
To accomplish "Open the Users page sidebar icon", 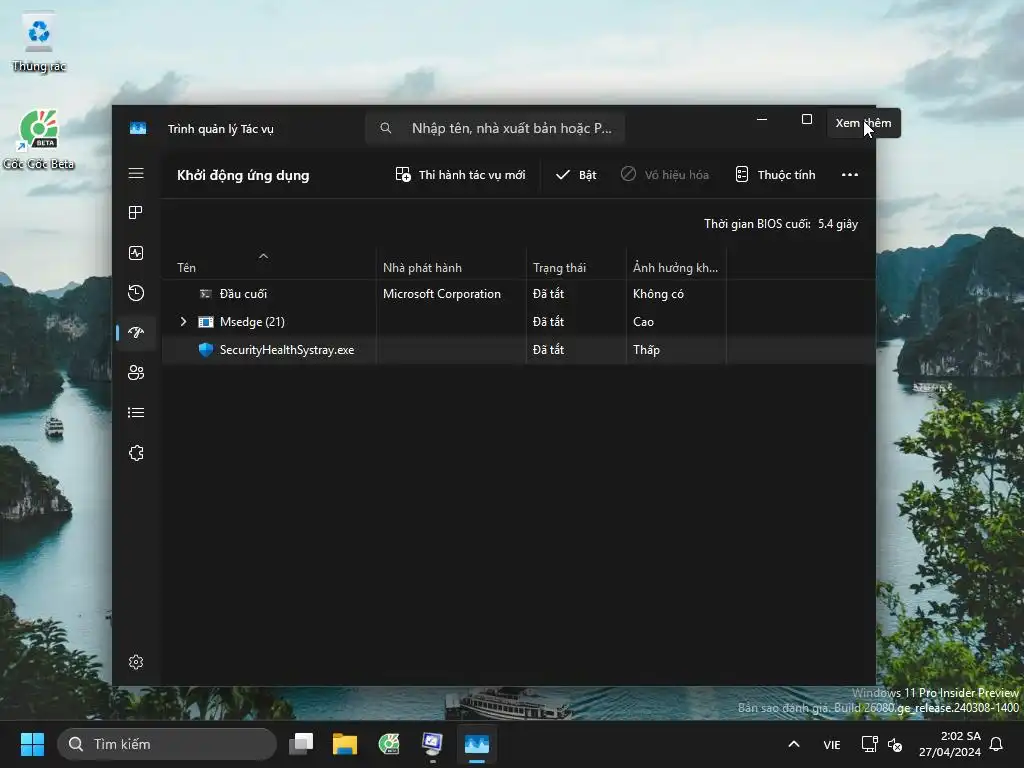I will tap(136, 373).
